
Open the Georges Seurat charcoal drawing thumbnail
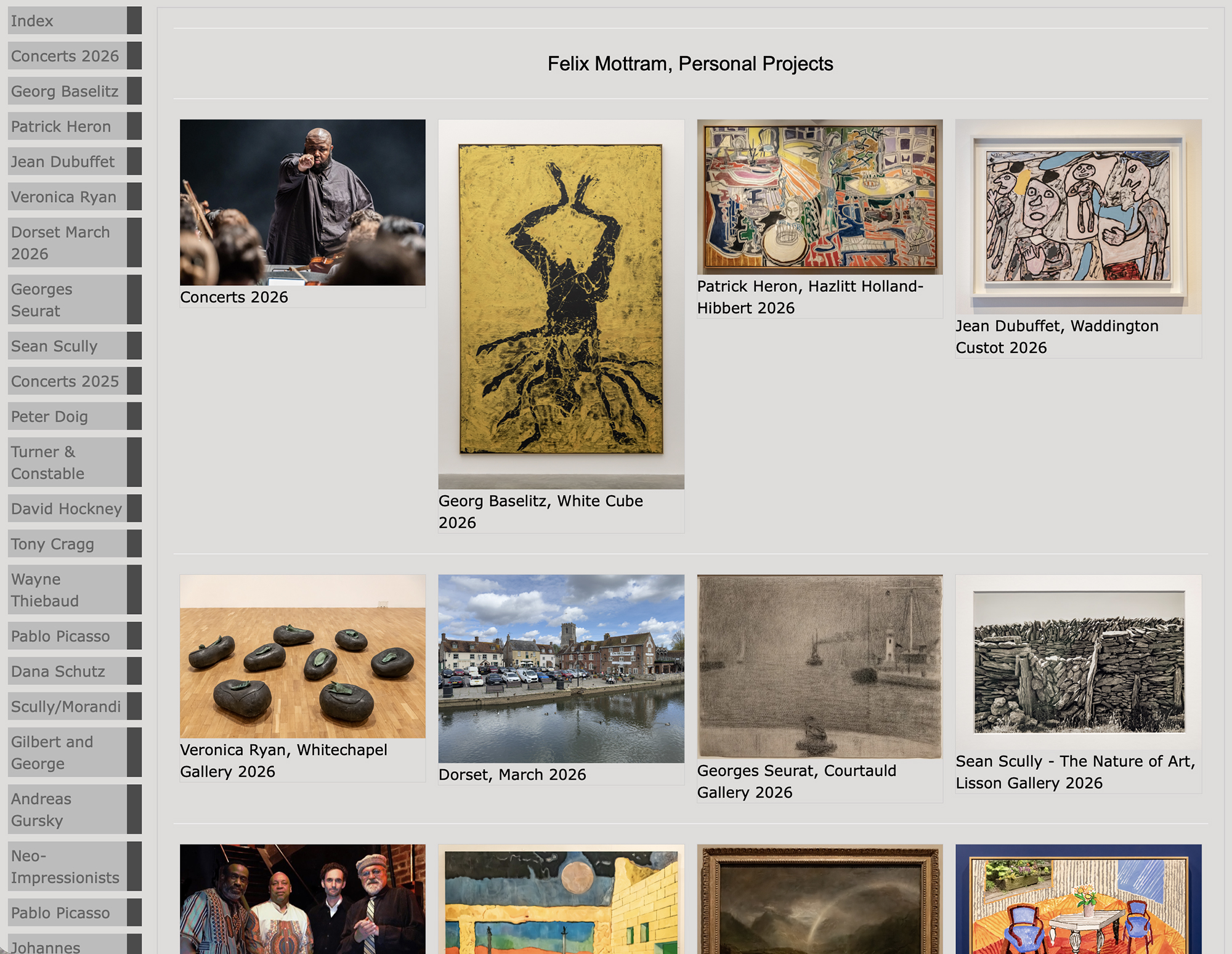pyautogui.click(x=820, y=667)
